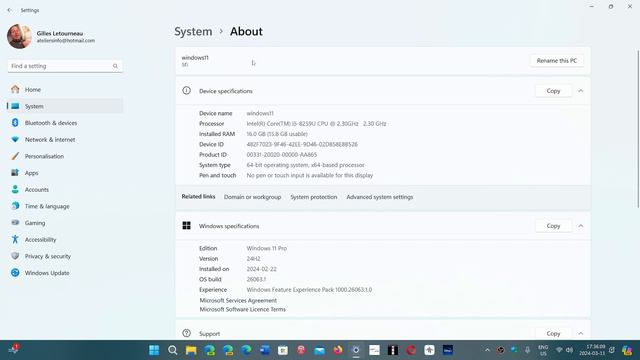Open the Windows Start menu
640x360 pixels.
(x=154, y=350)
